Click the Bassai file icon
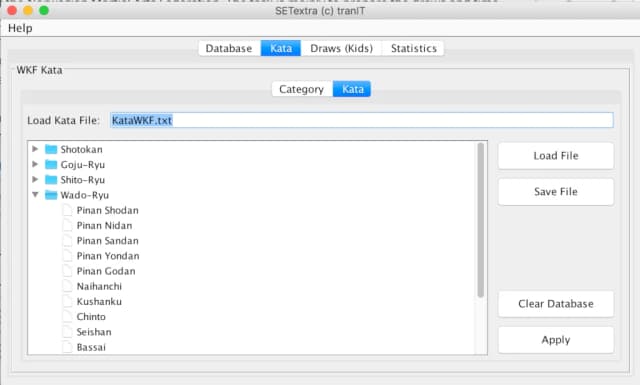The image size is (640, 385). pos(67,347)
